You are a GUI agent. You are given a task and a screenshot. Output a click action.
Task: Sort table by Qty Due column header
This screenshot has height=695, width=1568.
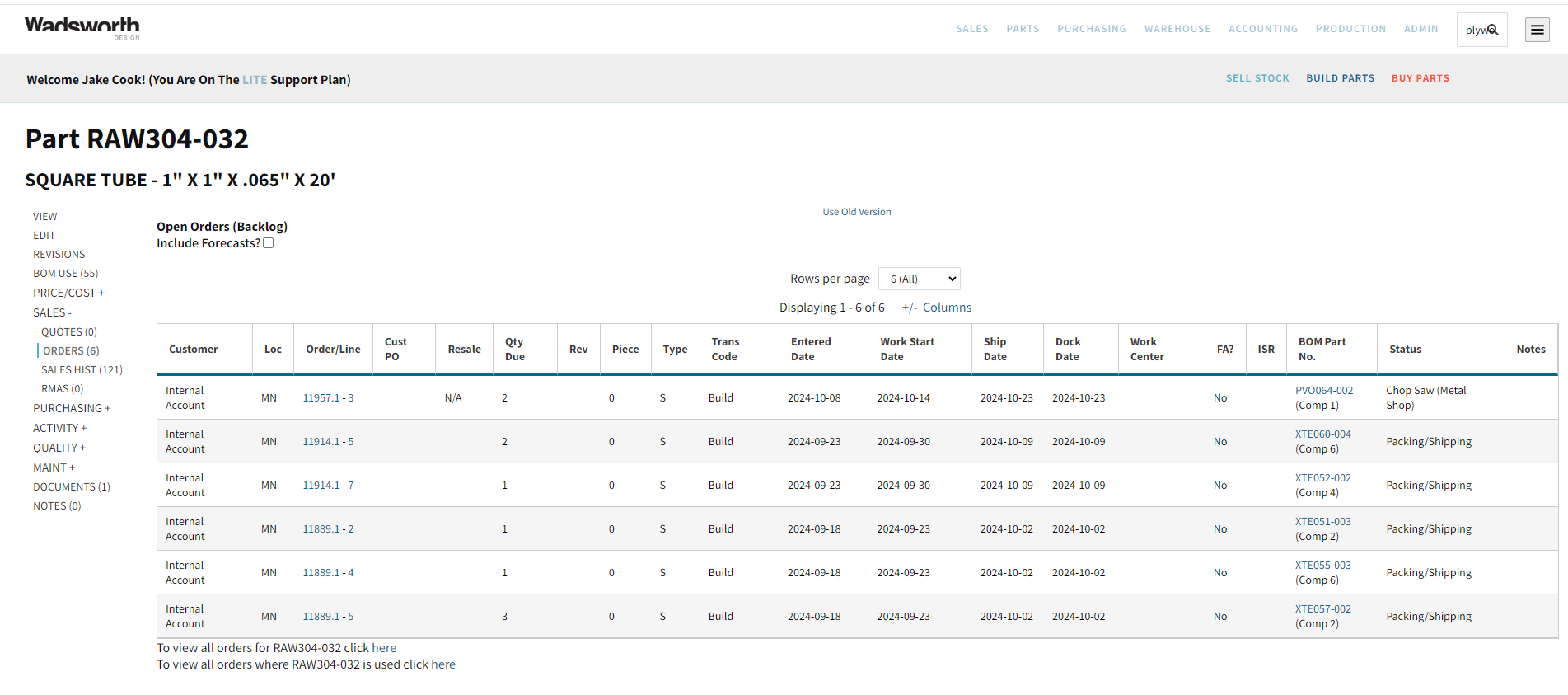(x=514, y=350)
